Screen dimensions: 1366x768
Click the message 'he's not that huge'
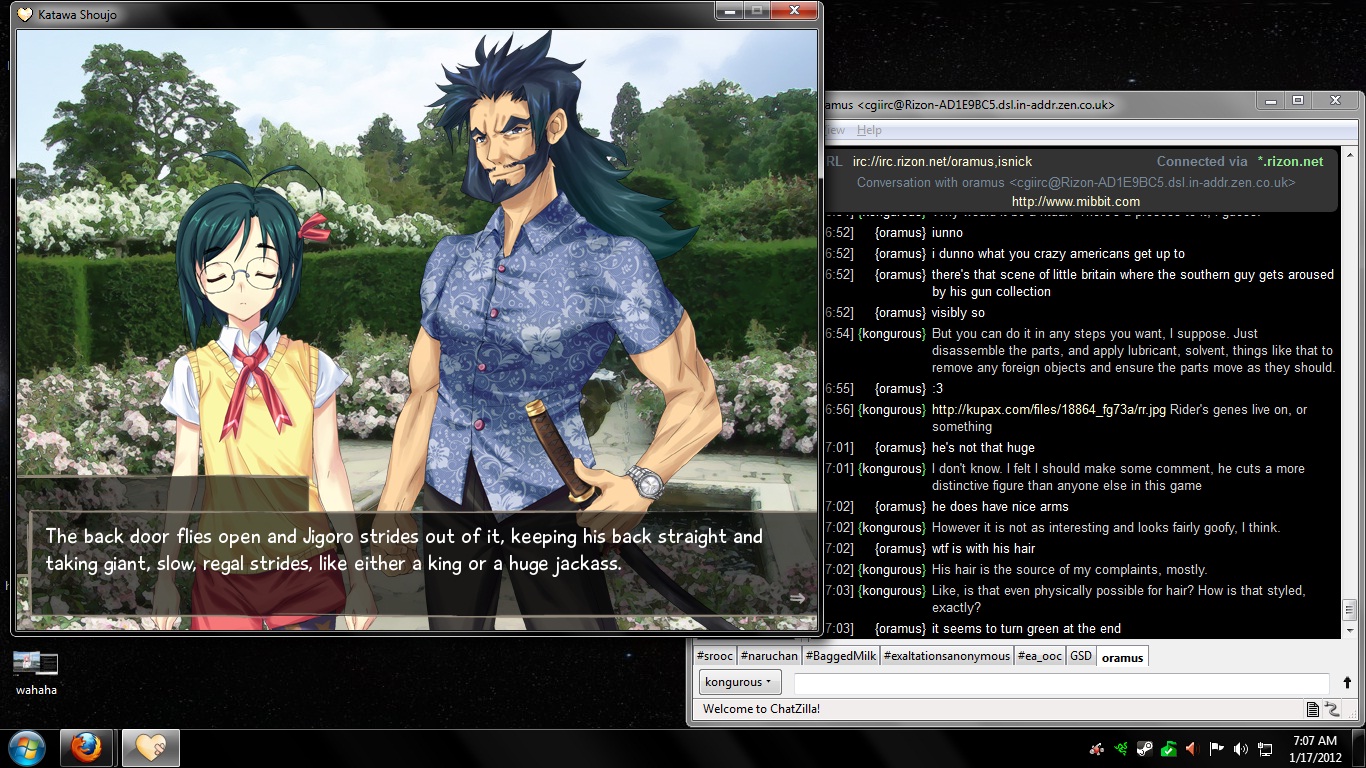click(x=983, y=447)
